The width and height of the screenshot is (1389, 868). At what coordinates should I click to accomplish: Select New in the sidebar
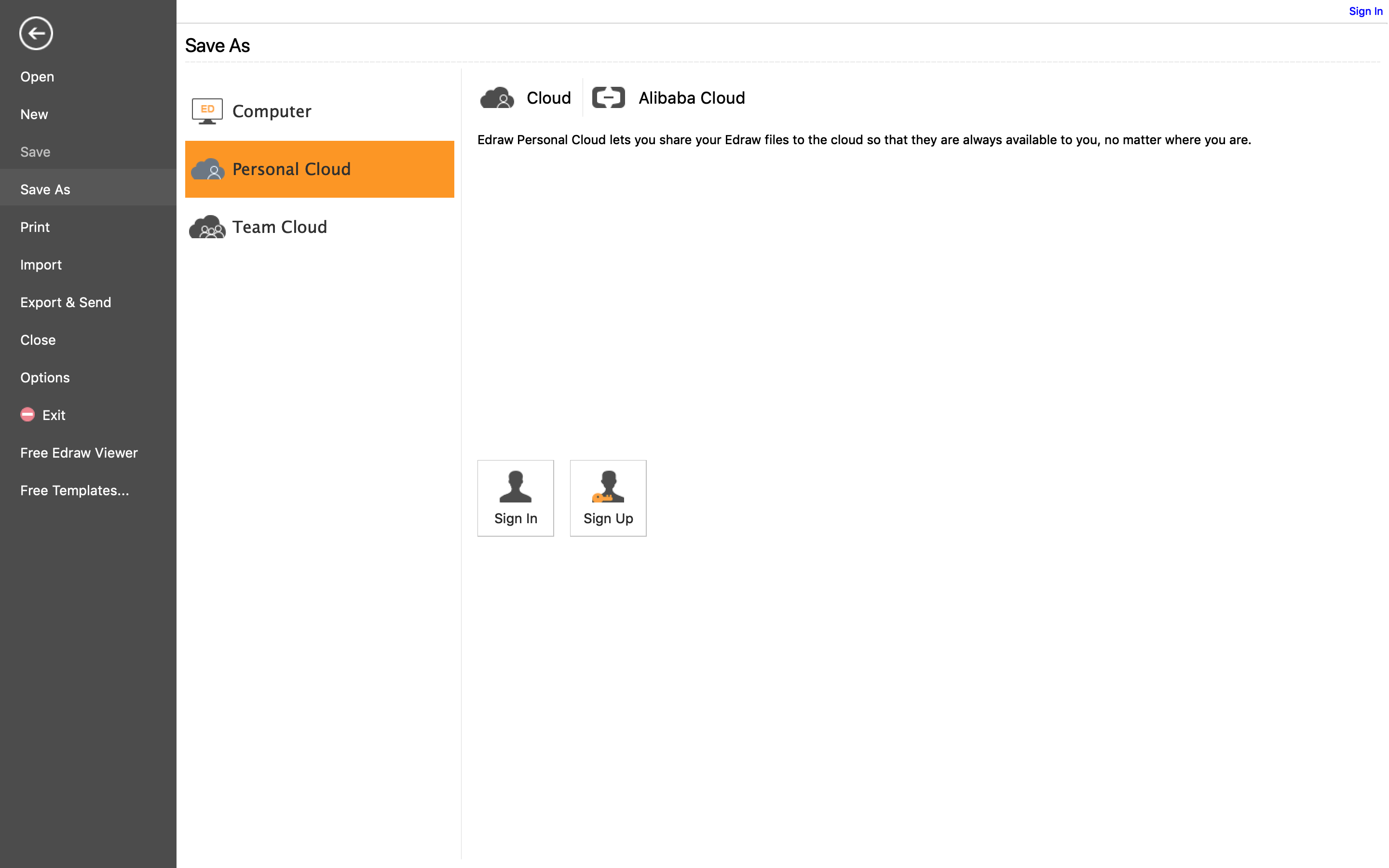(x=34, y=114)
